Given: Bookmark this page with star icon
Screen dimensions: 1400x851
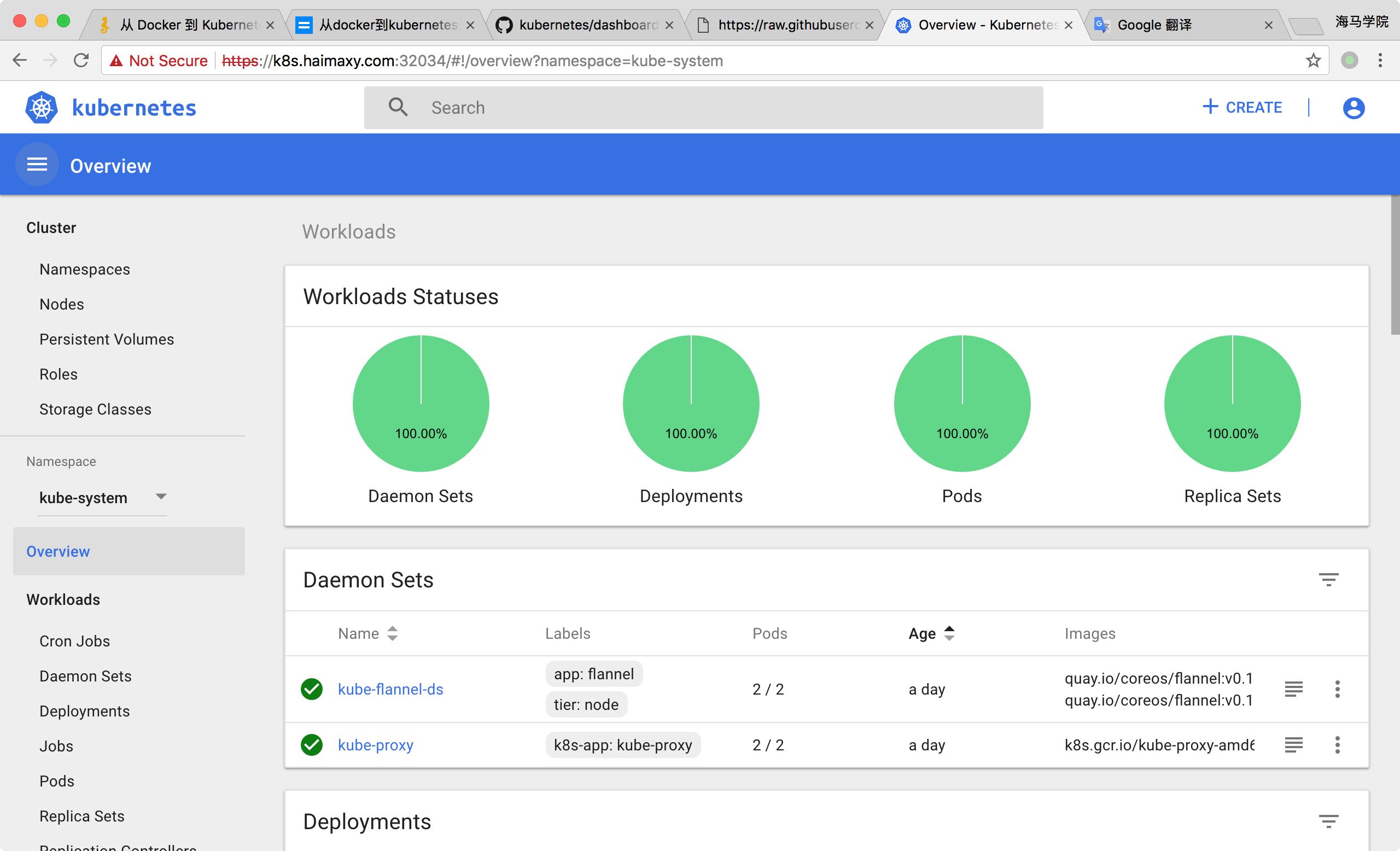Looking at the screenshot, I should (1313, 60).
